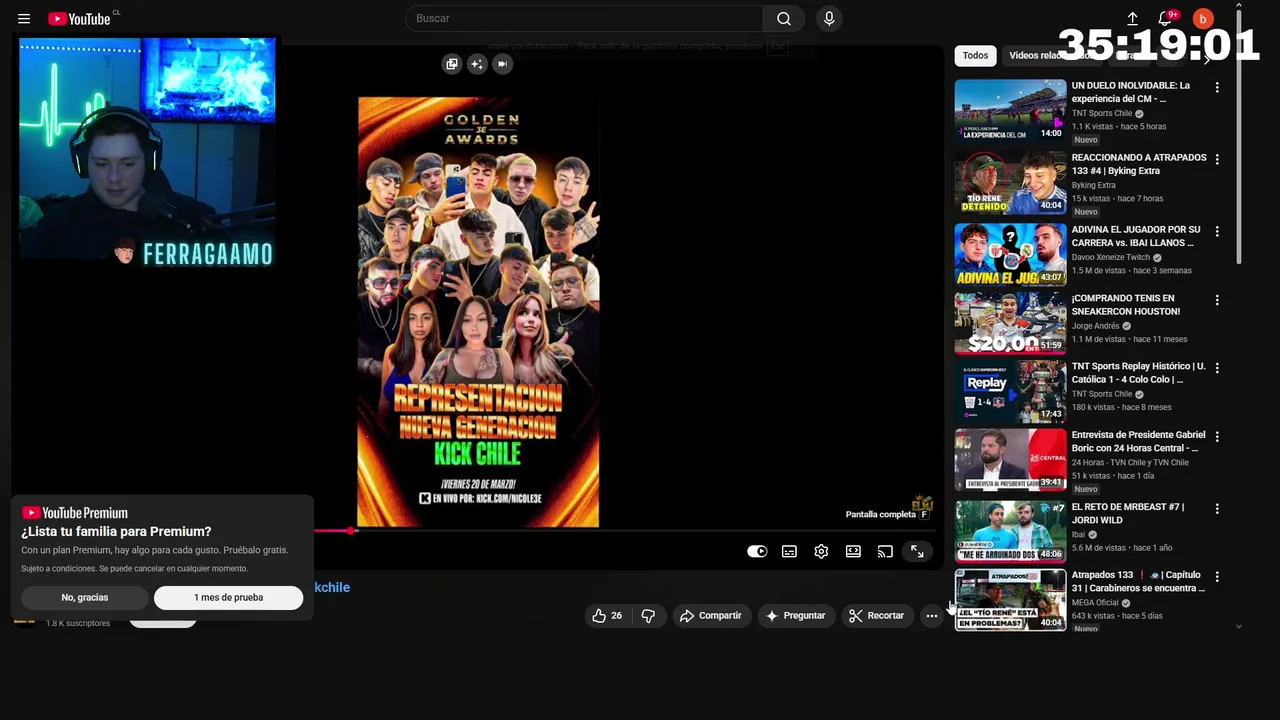
Task: Toggle full screen mode
Action: coord(917,551)
